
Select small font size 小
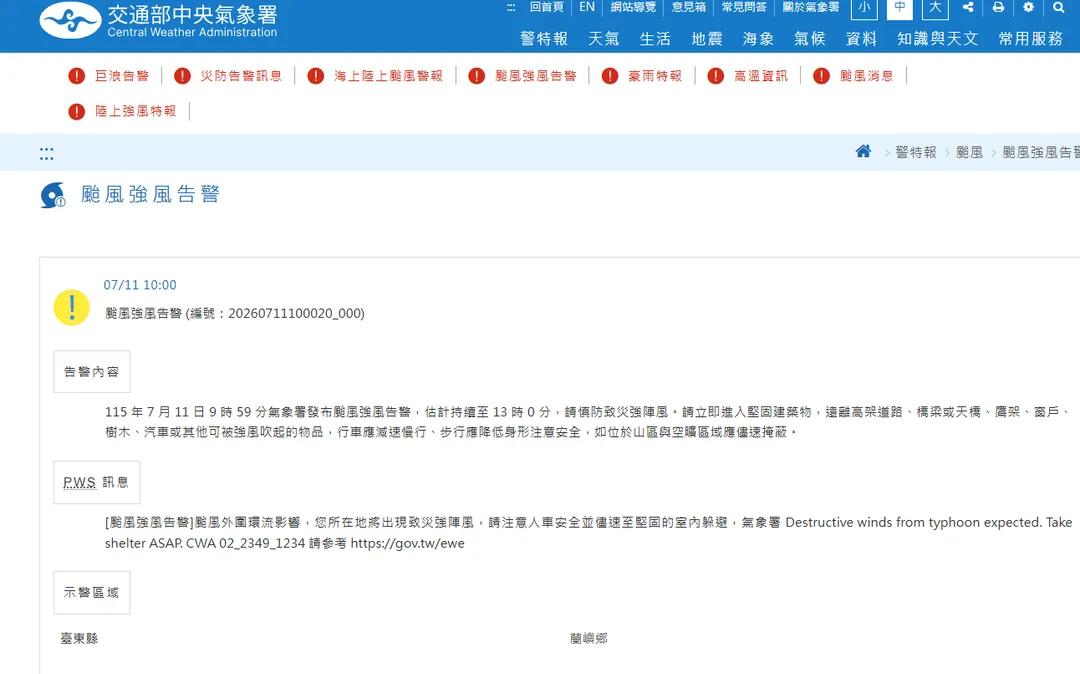coord(864,8)
